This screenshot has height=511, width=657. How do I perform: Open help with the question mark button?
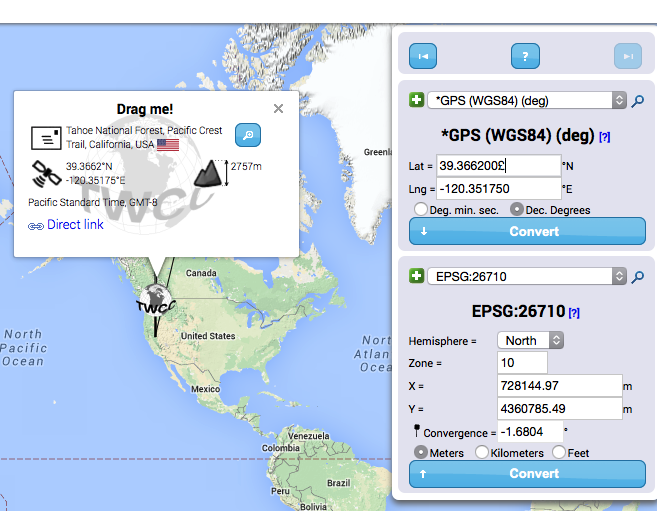[525, 57]
